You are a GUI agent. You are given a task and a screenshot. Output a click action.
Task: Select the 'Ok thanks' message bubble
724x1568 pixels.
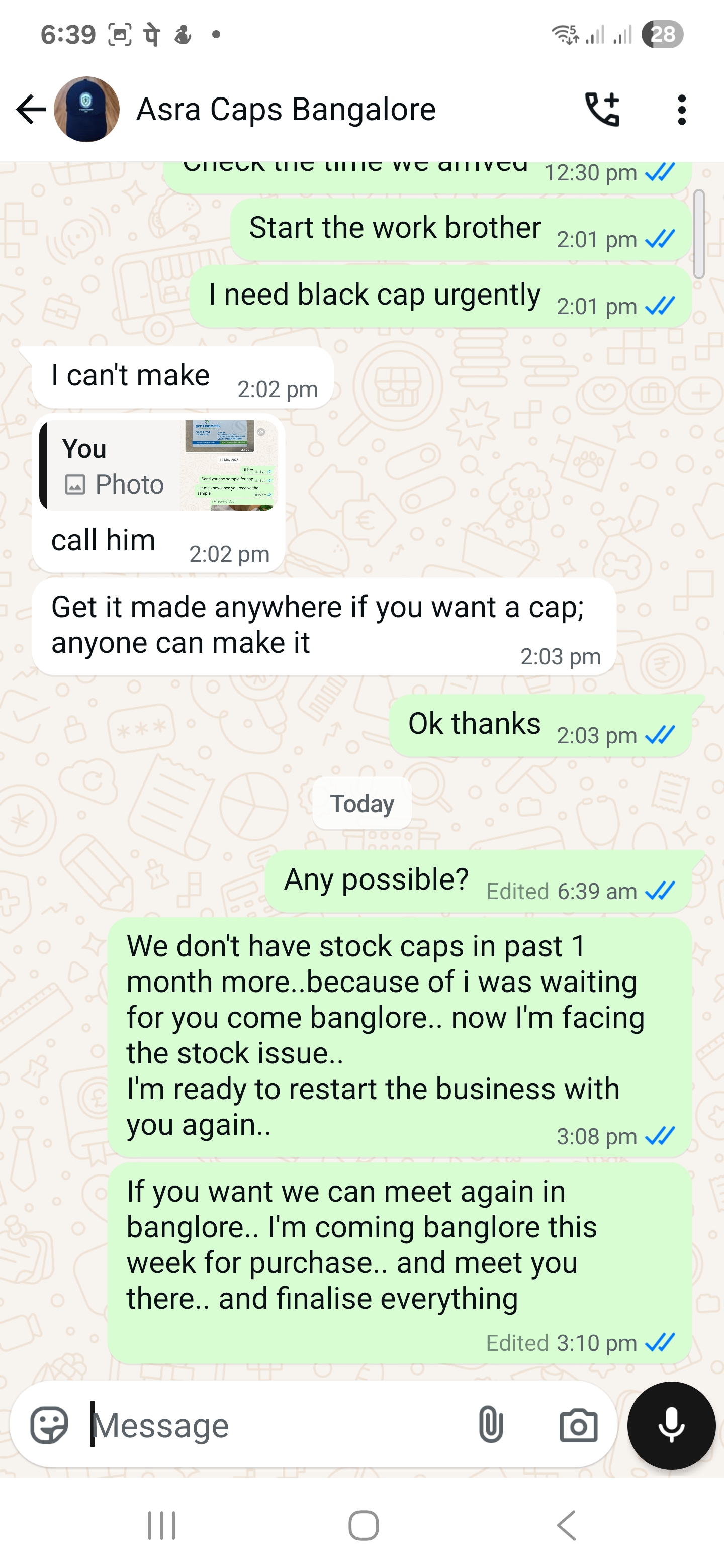click(540, 726)
